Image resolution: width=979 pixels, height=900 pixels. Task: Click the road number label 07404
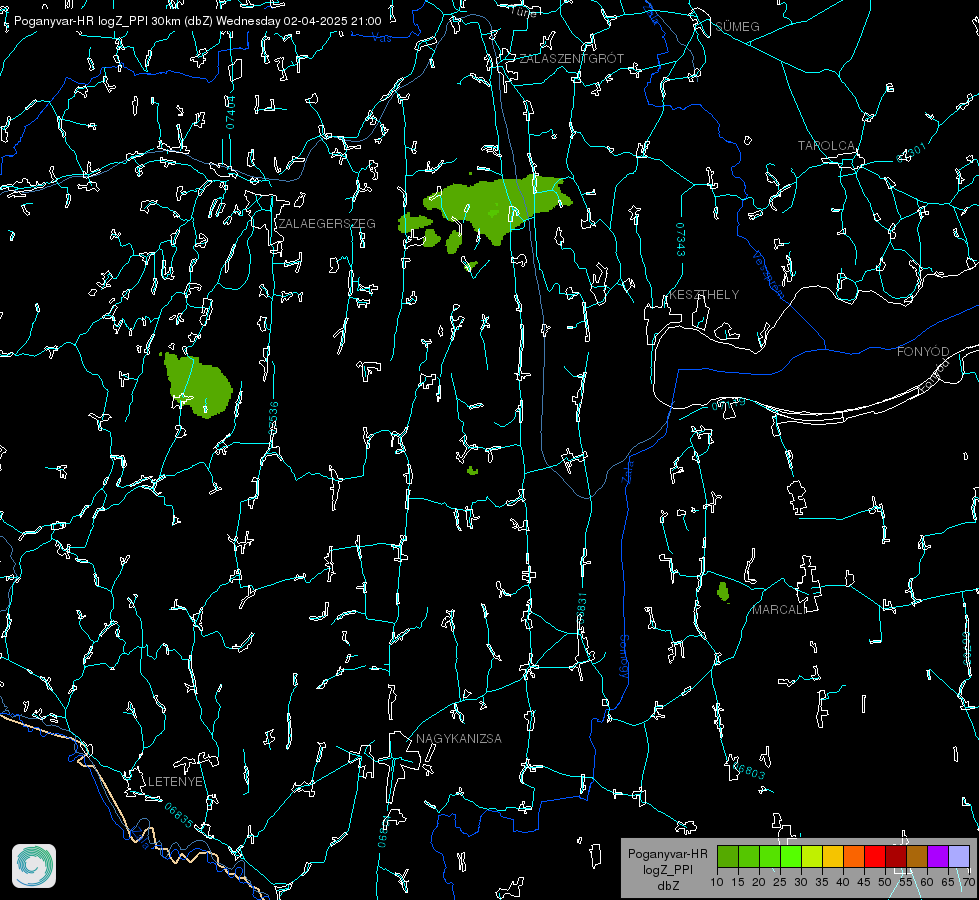(230, 112)
